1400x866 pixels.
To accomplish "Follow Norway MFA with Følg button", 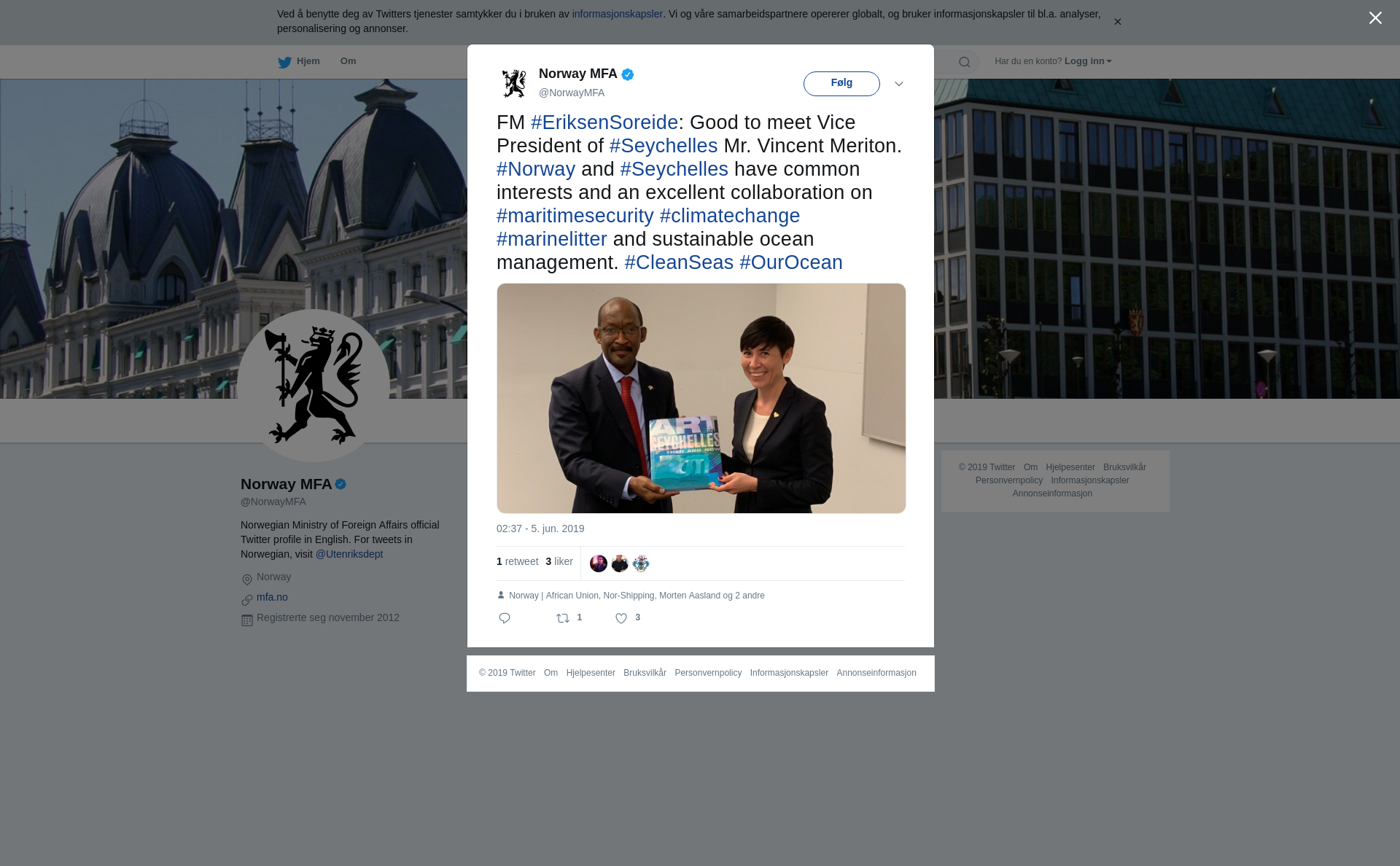I will click(x=841, y=83).
